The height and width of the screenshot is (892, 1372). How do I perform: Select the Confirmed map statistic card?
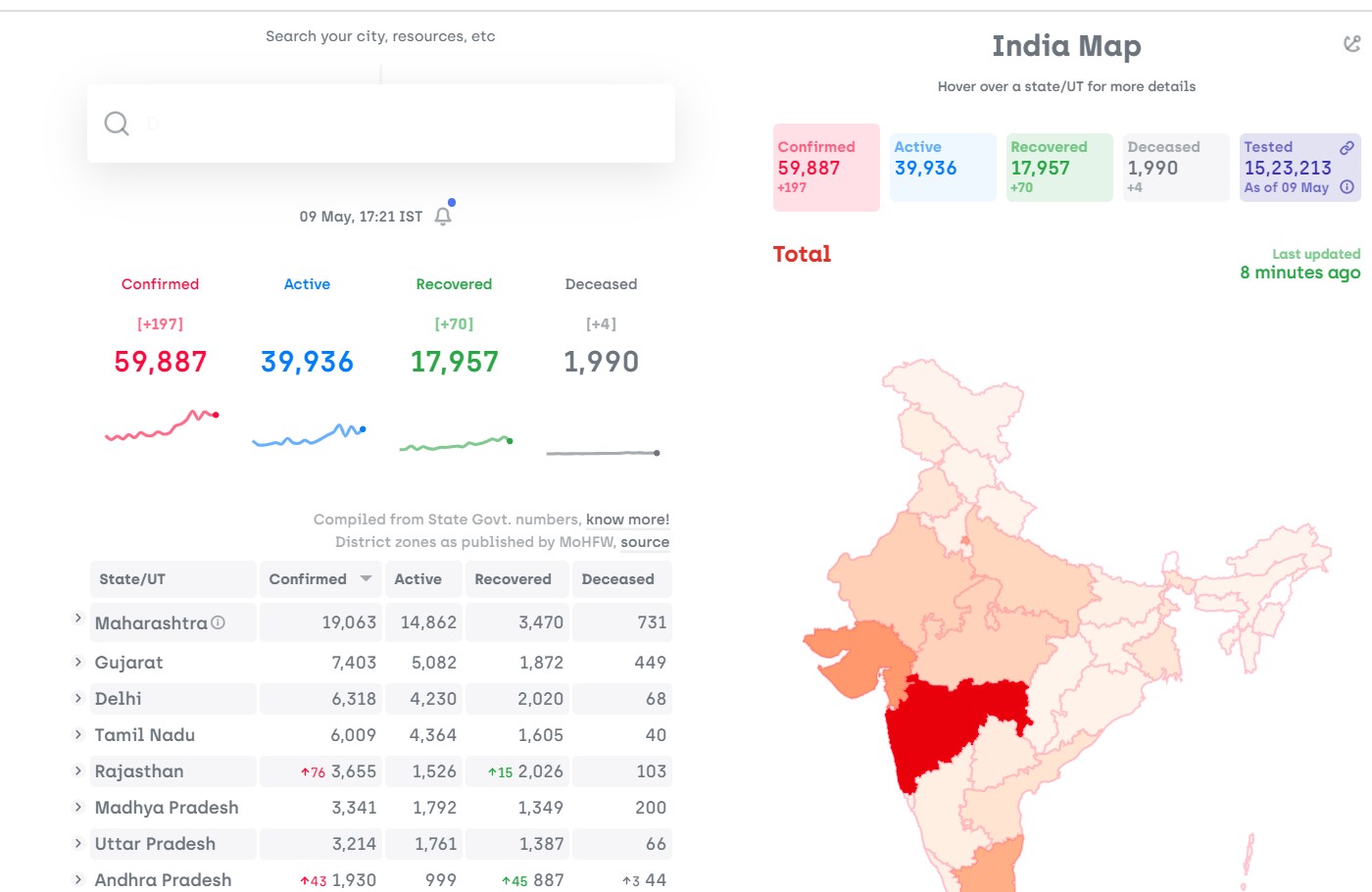[826, 168]
